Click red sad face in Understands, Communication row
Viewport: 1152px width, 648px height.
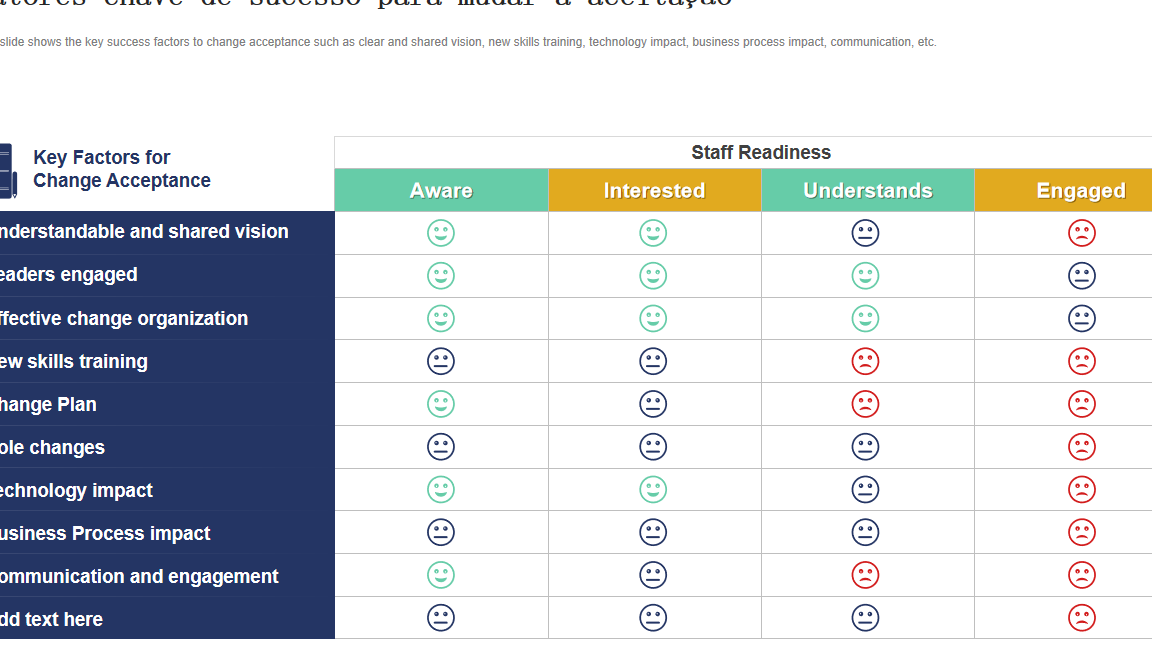pyautogui.click(x=865, y=575)
